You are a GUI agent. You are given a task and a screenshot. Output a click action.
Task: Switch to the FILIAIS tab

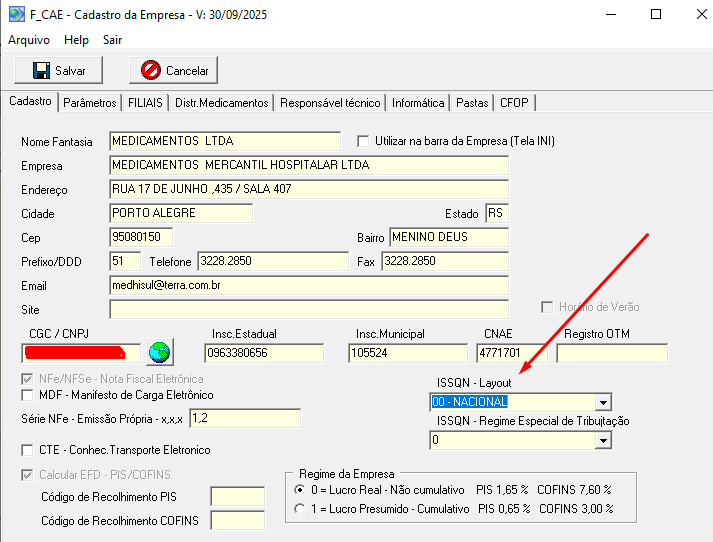pos(145,103)
